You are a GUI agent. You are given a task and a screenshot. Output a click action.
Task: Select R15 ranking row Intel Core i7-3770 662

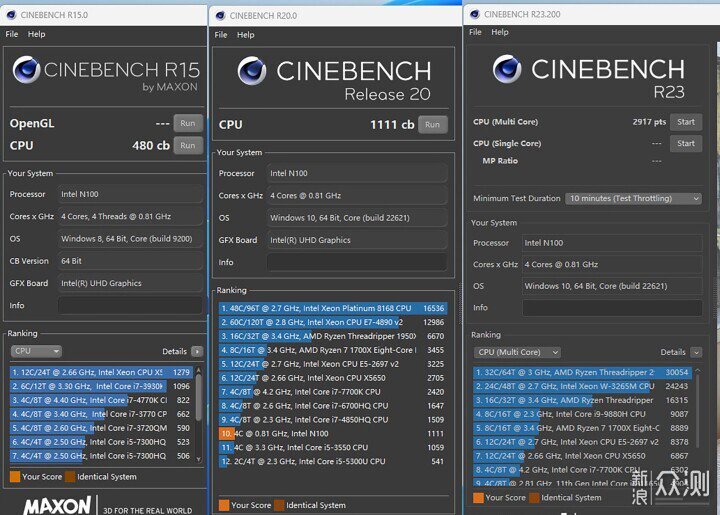click(x=101, y=414)
